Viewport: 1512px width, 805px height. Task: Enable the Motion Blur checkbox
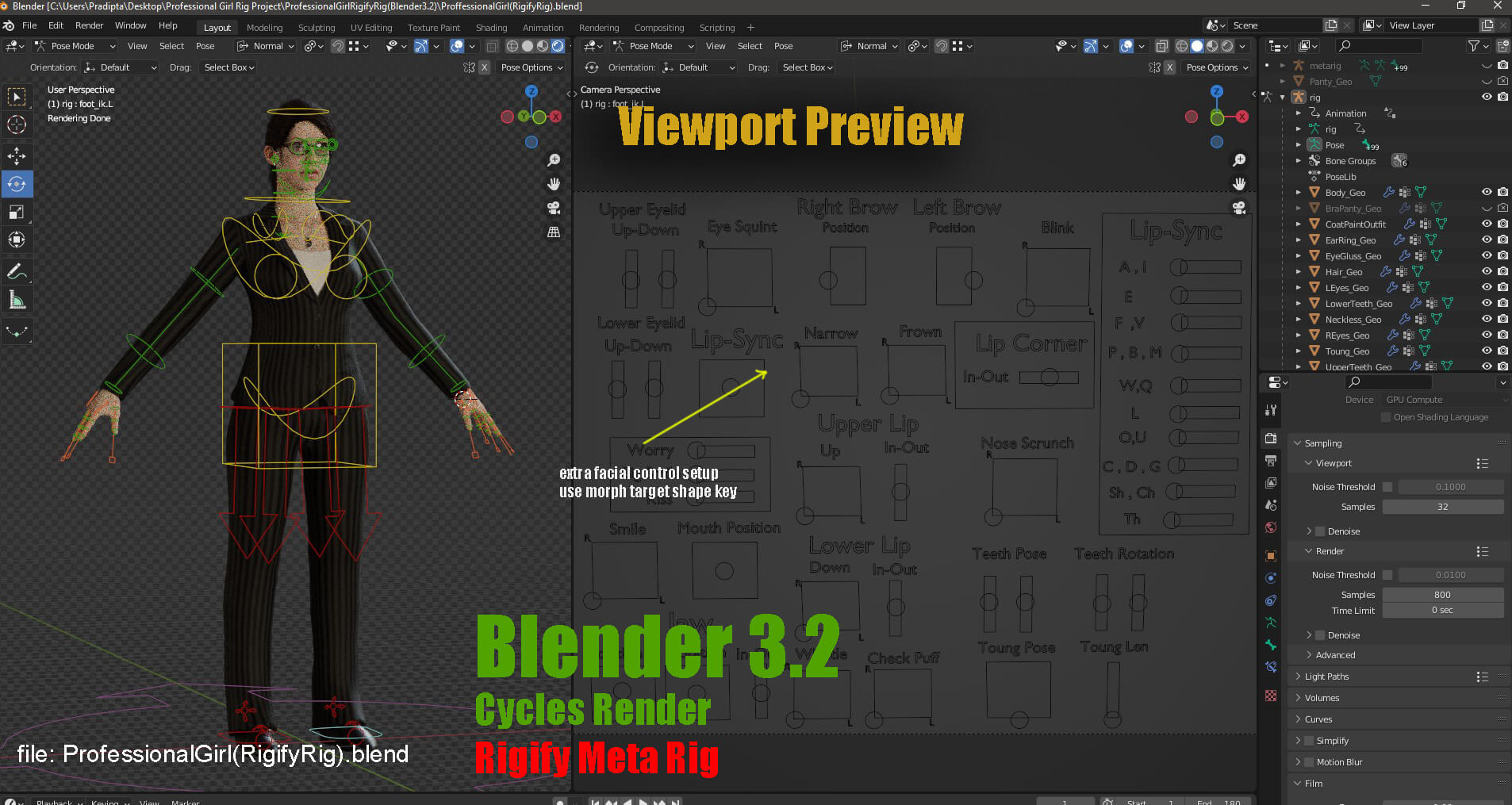click(1309, 762)
